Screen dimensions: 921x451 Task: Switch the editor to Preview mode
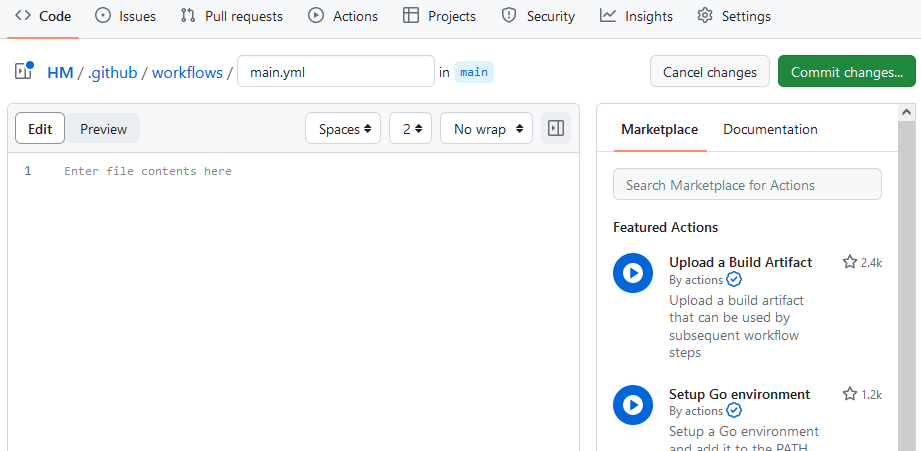pyautogui.click(x=103, y=129)
